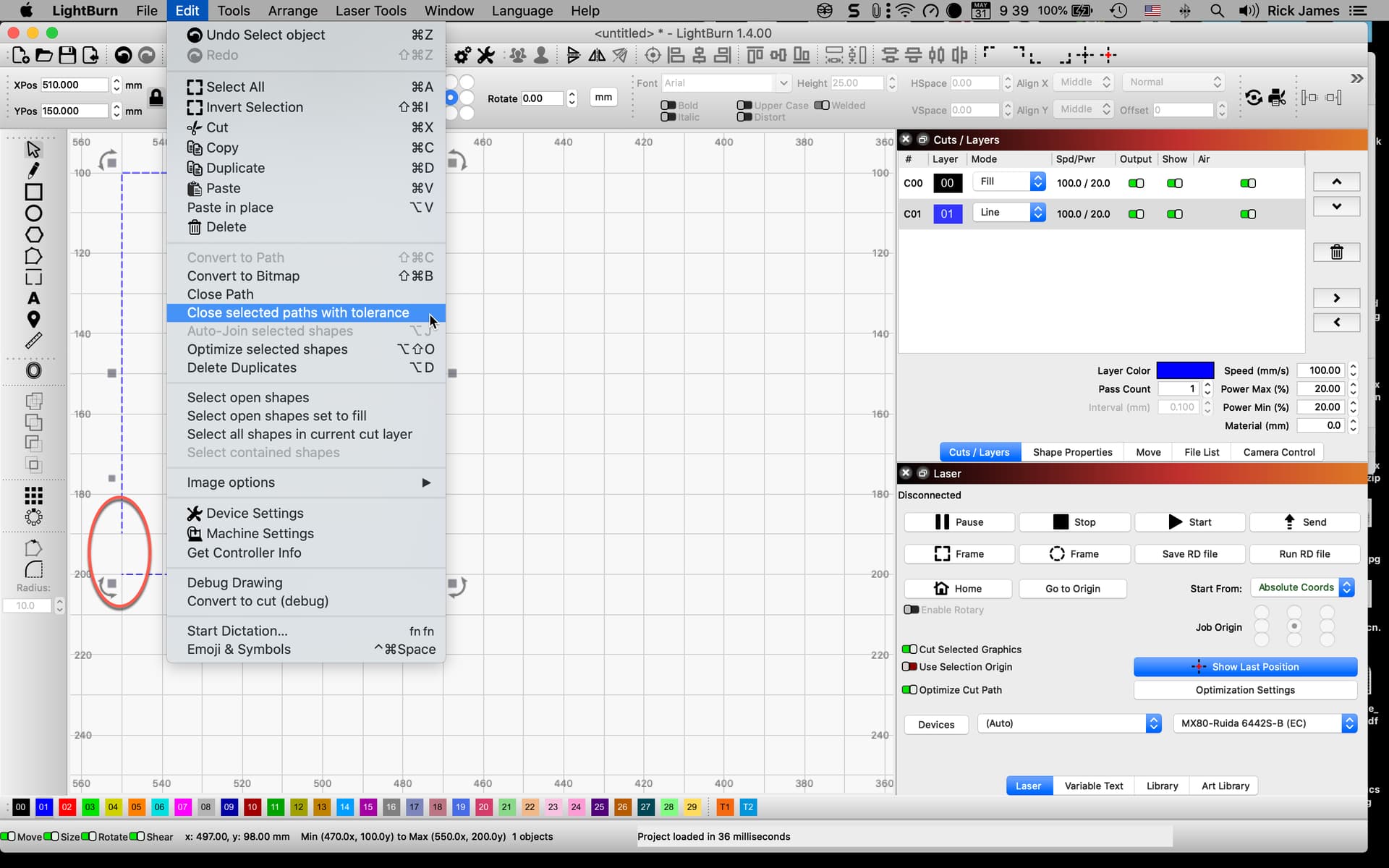
Task: Click the Position Laser marker tool
Action: [33, 319]
